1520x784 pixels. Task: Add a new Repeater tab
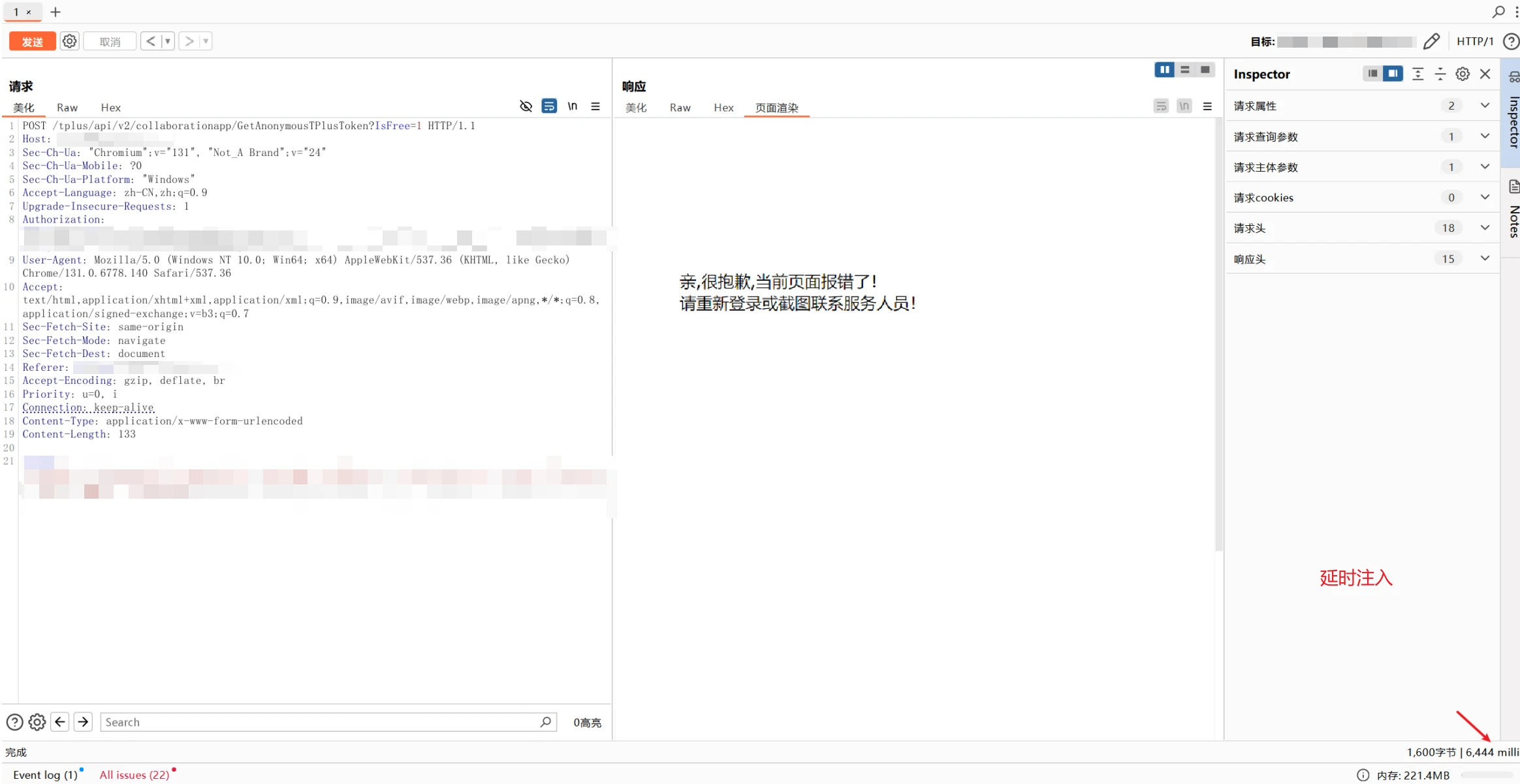point(55,12)
